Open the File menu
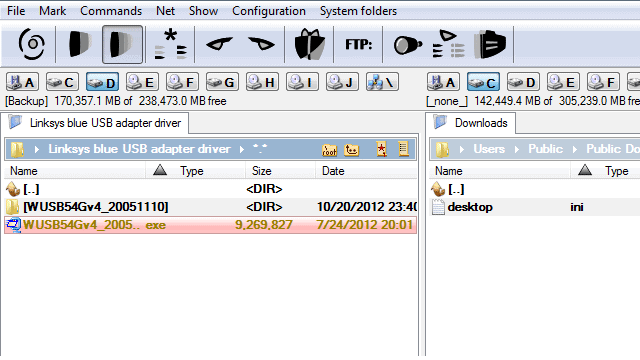This screenshot has width=640, height=360. [x=16, y=11]
